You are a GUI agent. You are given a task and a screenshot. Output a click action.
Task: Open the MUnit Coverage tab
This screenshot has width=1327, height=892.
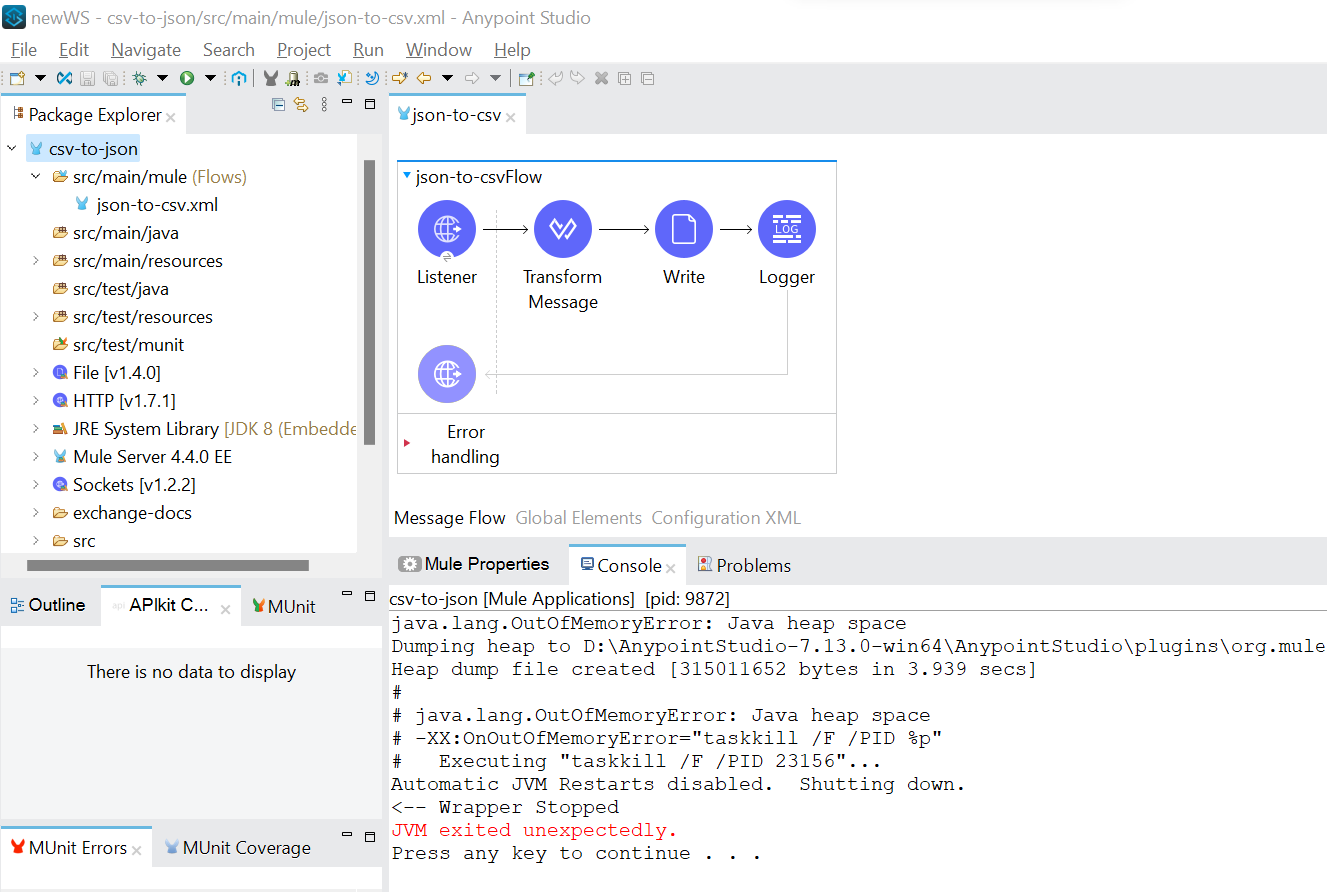tap(237, 848)
